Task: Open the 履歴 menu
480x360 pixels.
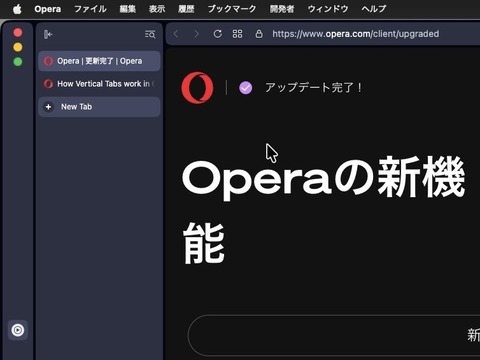Action: click(x=186, y=9)
